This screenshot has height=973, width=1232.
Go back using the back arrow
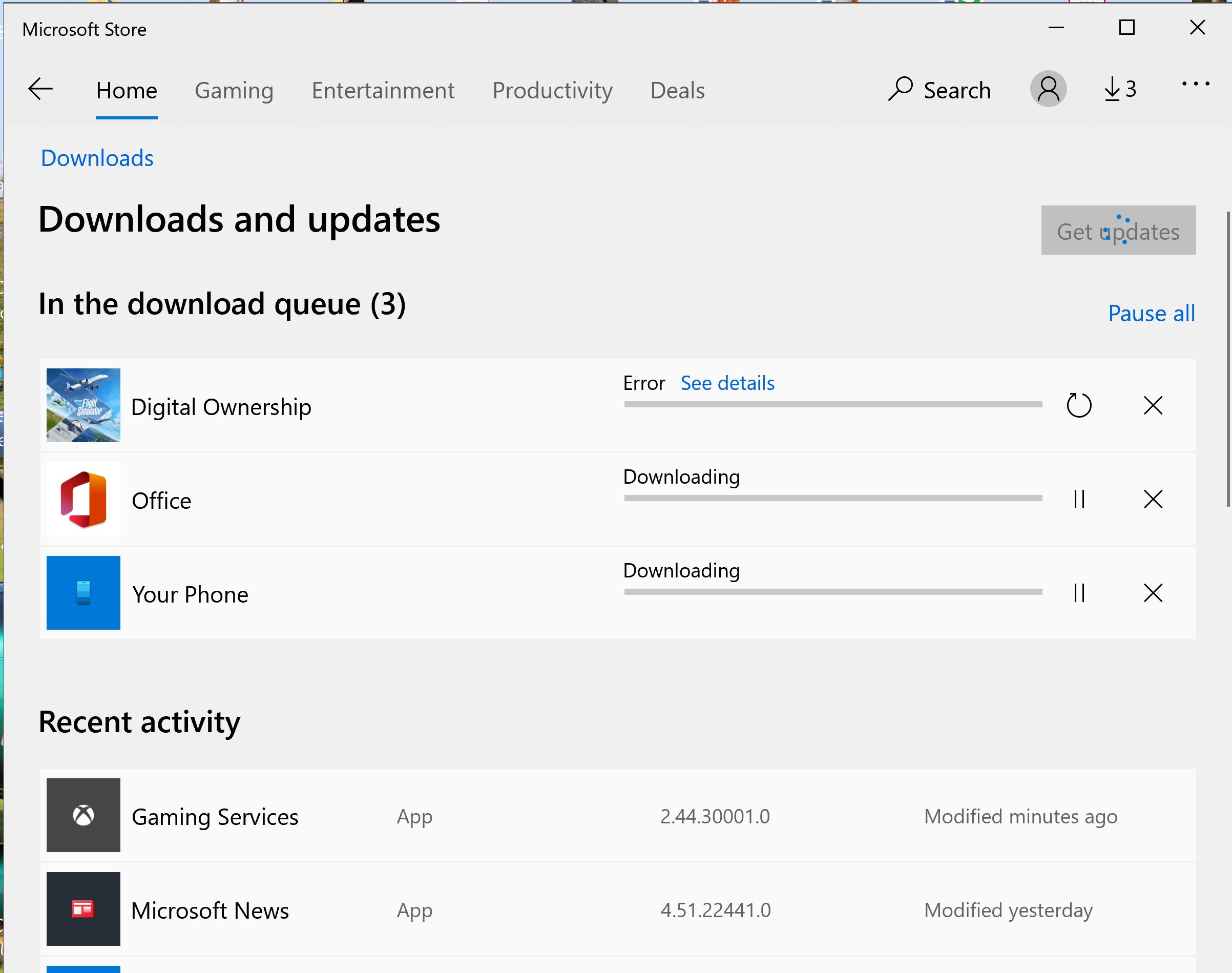point(40,90)
